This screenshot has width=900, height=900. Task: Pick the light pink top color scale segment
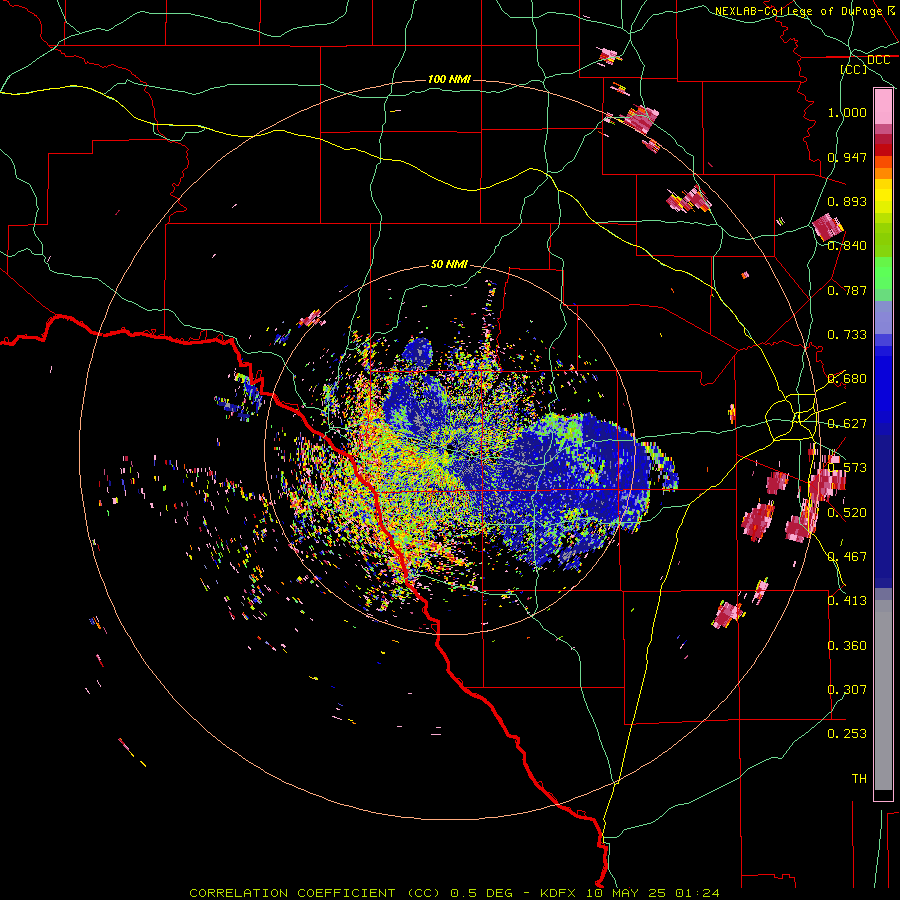(x=883, y=106)
